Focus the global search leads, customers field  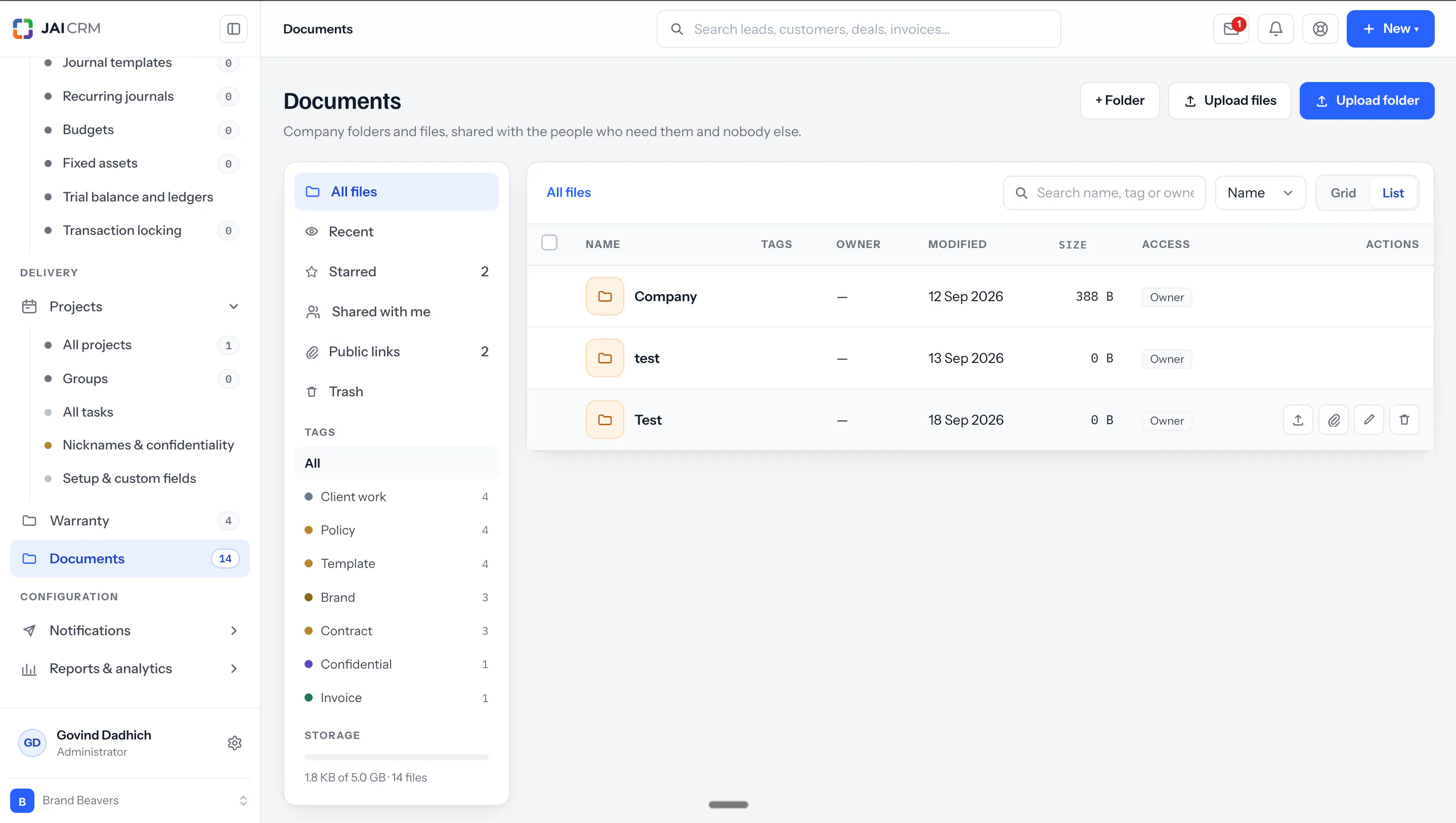859,29
